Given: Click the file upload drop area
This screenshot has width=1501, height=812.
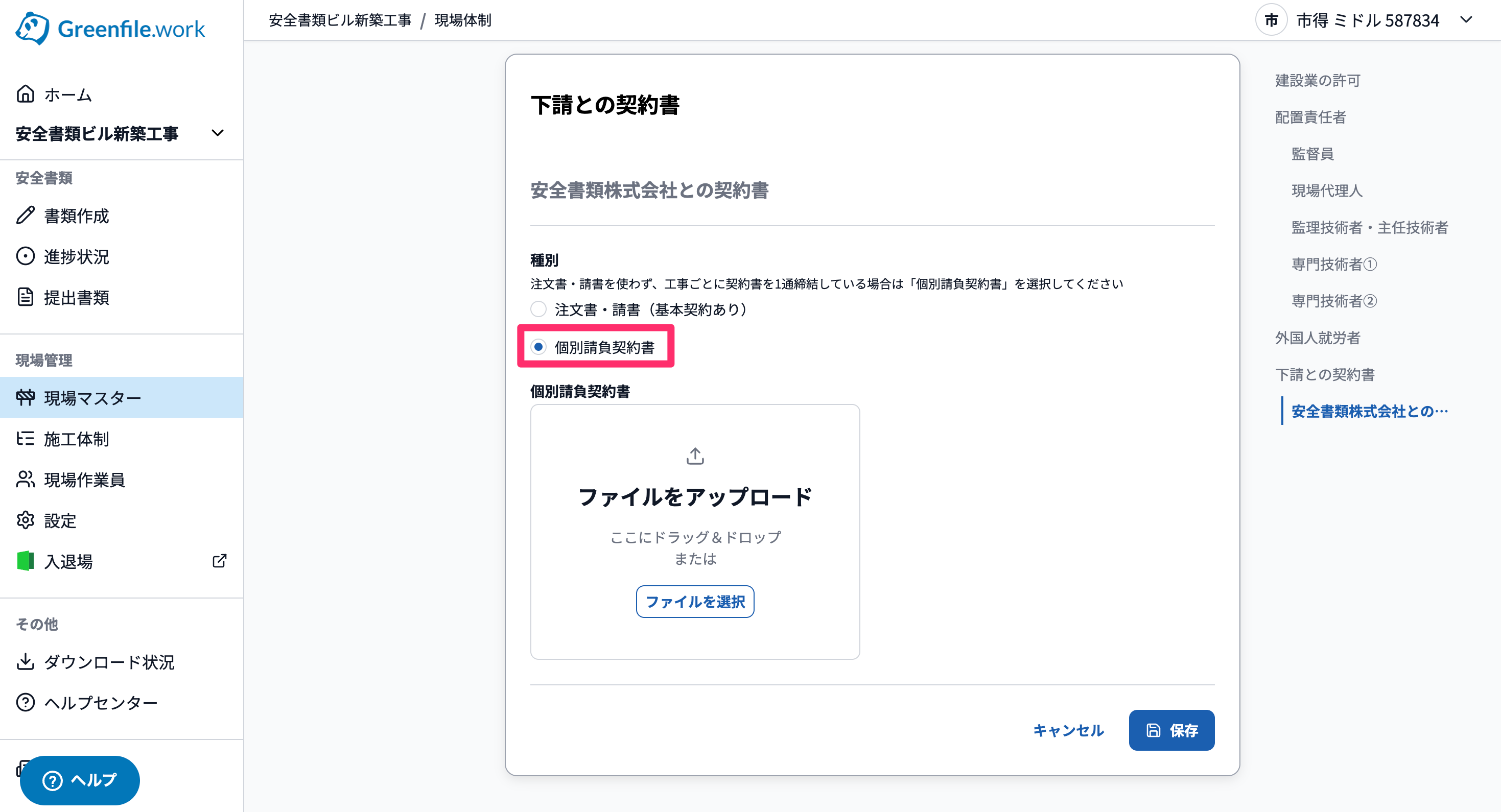Looking at the screenshot, I should click(695, 532).
